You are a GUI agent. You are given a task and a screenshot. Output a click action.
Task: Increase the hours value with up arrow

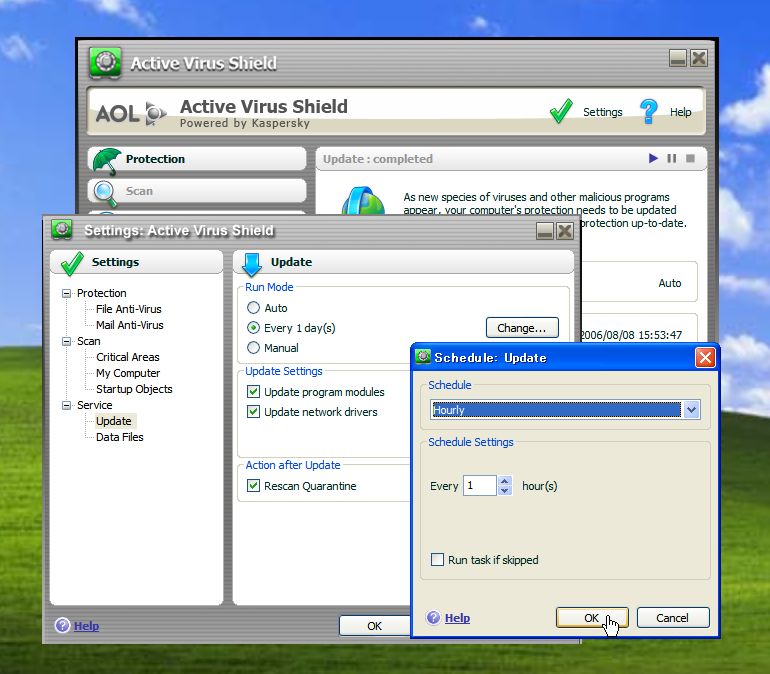pos(505,481)
